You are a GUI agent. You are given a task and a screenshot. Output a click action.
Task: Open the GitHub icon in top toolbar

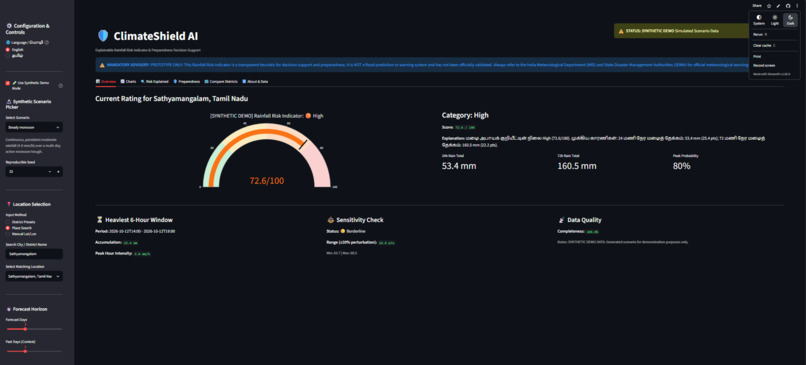point(787,6)
